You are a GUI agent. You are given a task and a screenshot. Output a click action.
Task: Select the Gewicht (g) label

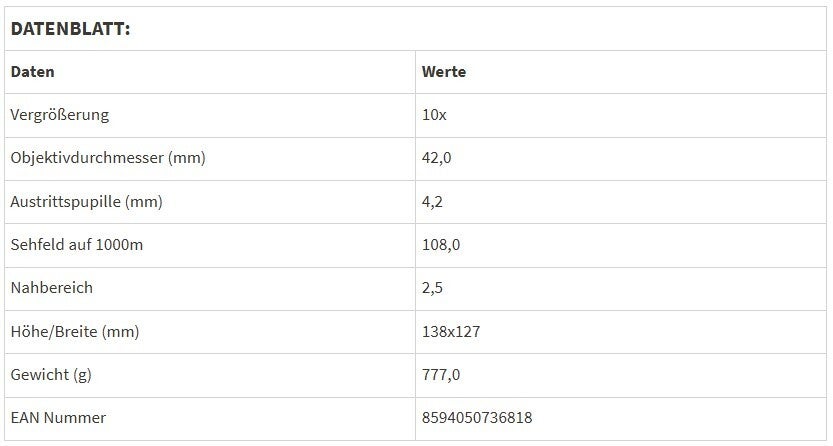pos(53,375)
